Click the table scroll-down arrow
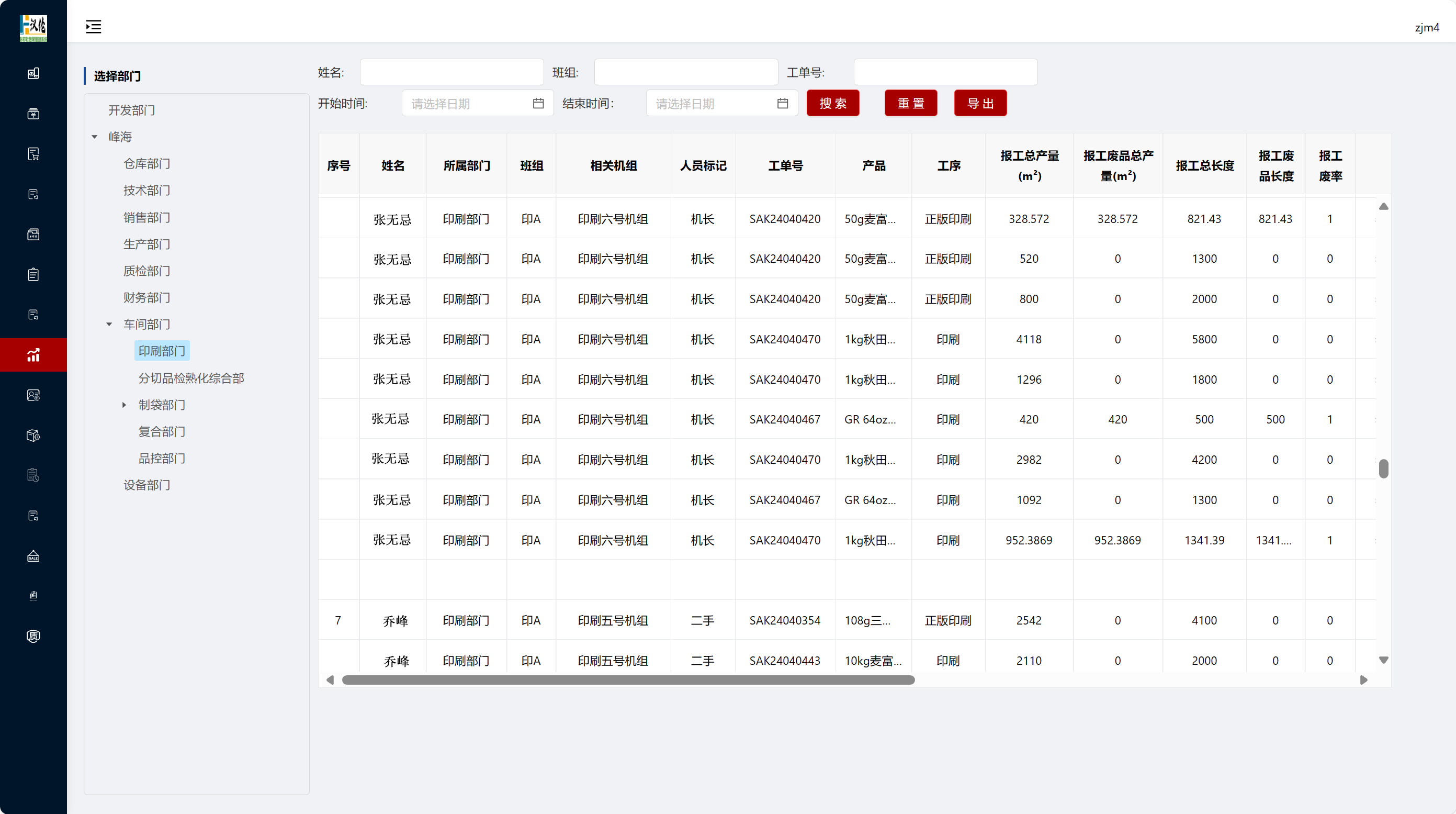The image size is (1456, 814). (x=1384, y=660)
